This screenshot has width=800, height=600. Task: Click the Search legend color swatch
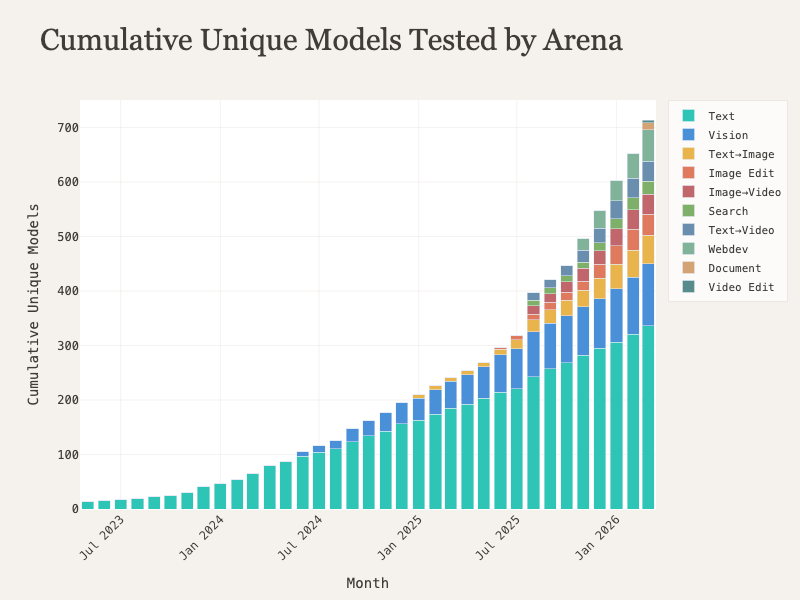[688, 211]
